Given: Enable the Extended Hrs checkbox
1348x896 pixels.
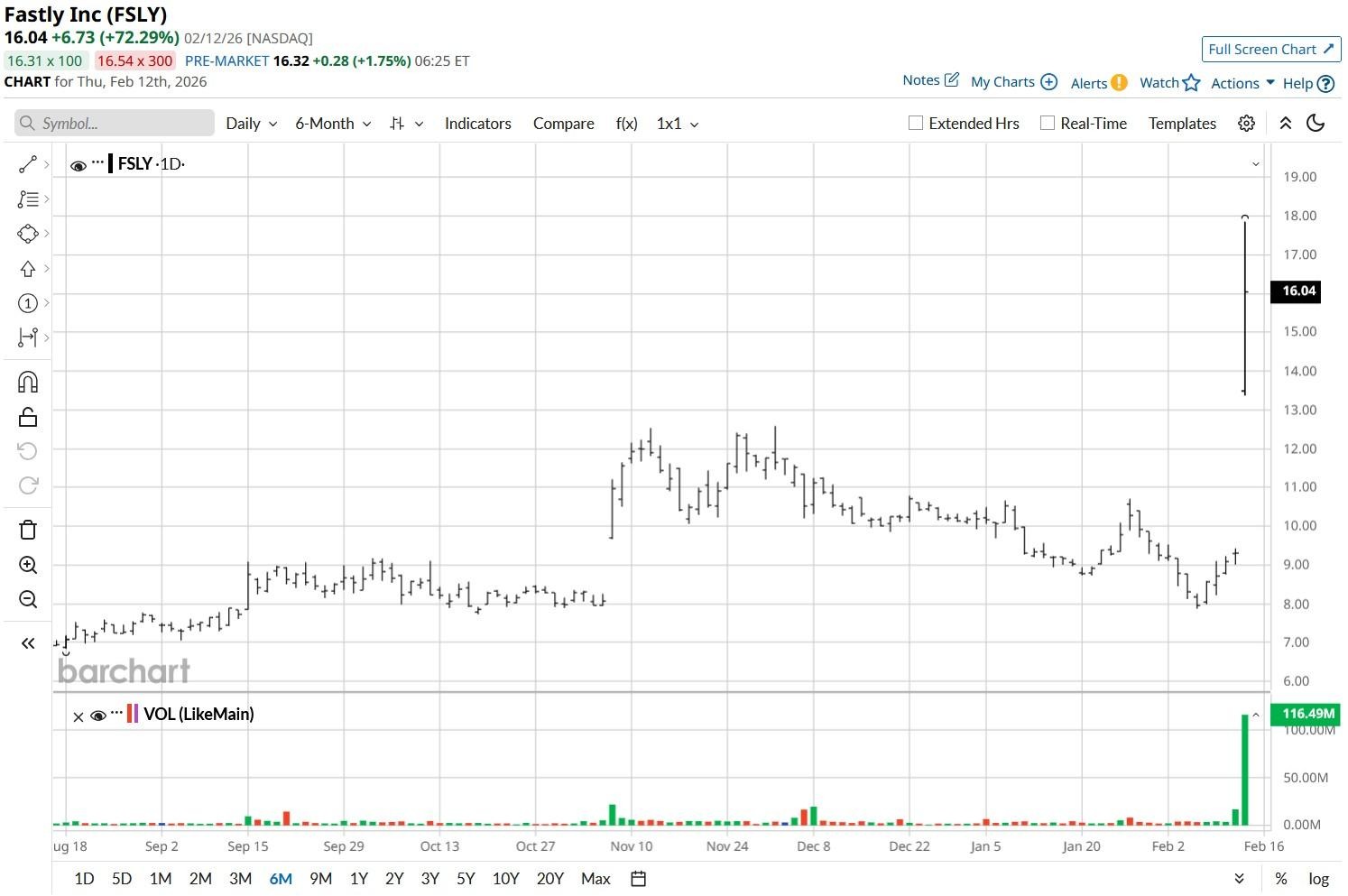Looking at the screenshot, I should click(916, 124).
